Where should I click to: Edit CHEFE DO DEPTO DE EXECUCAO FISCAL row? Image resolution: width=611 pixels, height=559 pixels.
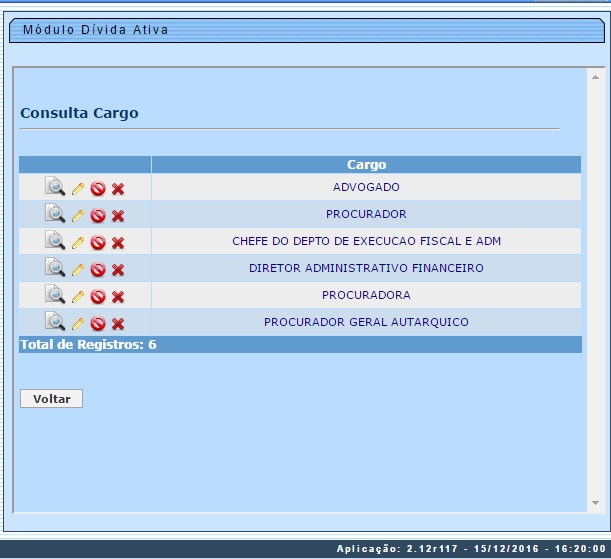[x=78, y=242]
